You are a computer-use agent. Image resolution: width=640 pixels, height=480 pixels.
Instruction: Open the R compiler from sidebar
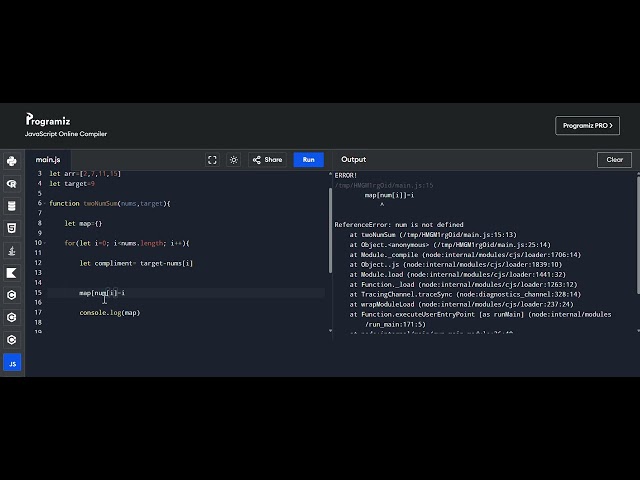[x=12, y=184]
